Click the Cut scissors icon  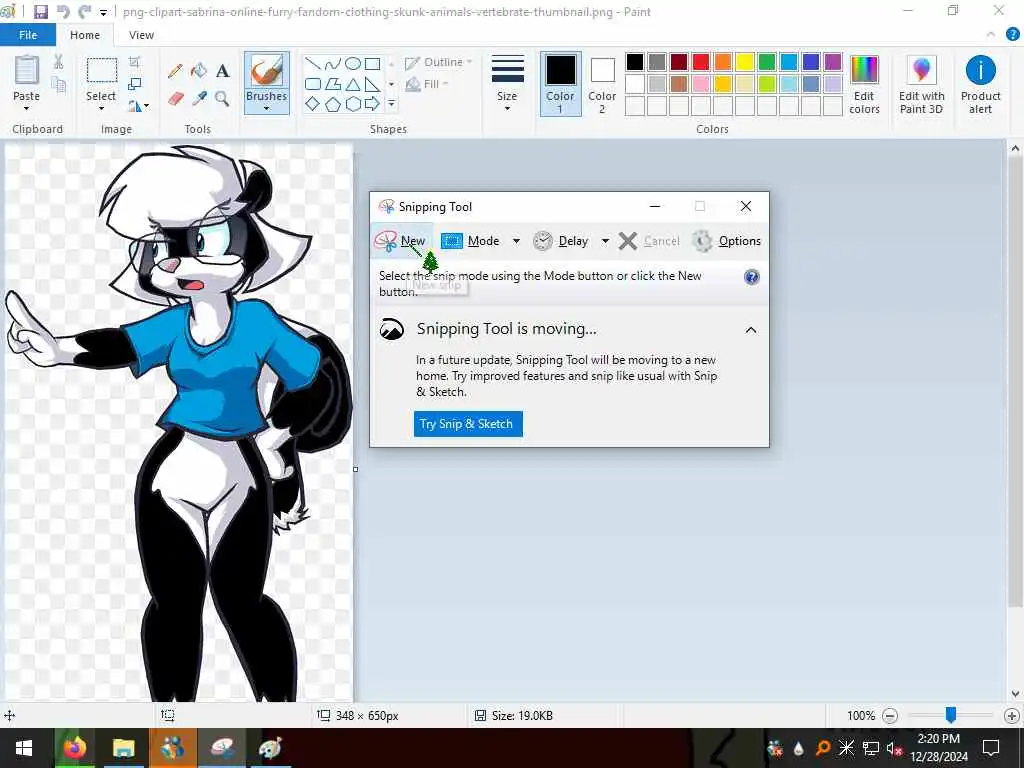coord(58,62)
